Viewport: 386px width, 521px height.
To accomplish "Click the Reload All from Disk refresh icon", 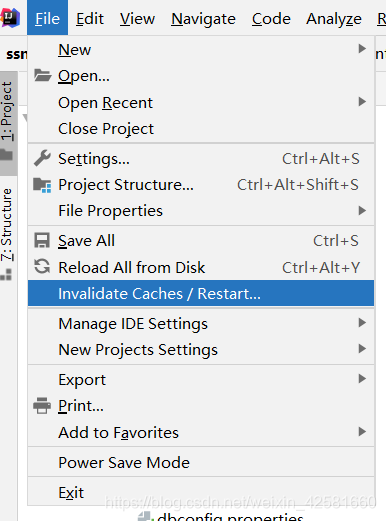I will click(42, 267).
